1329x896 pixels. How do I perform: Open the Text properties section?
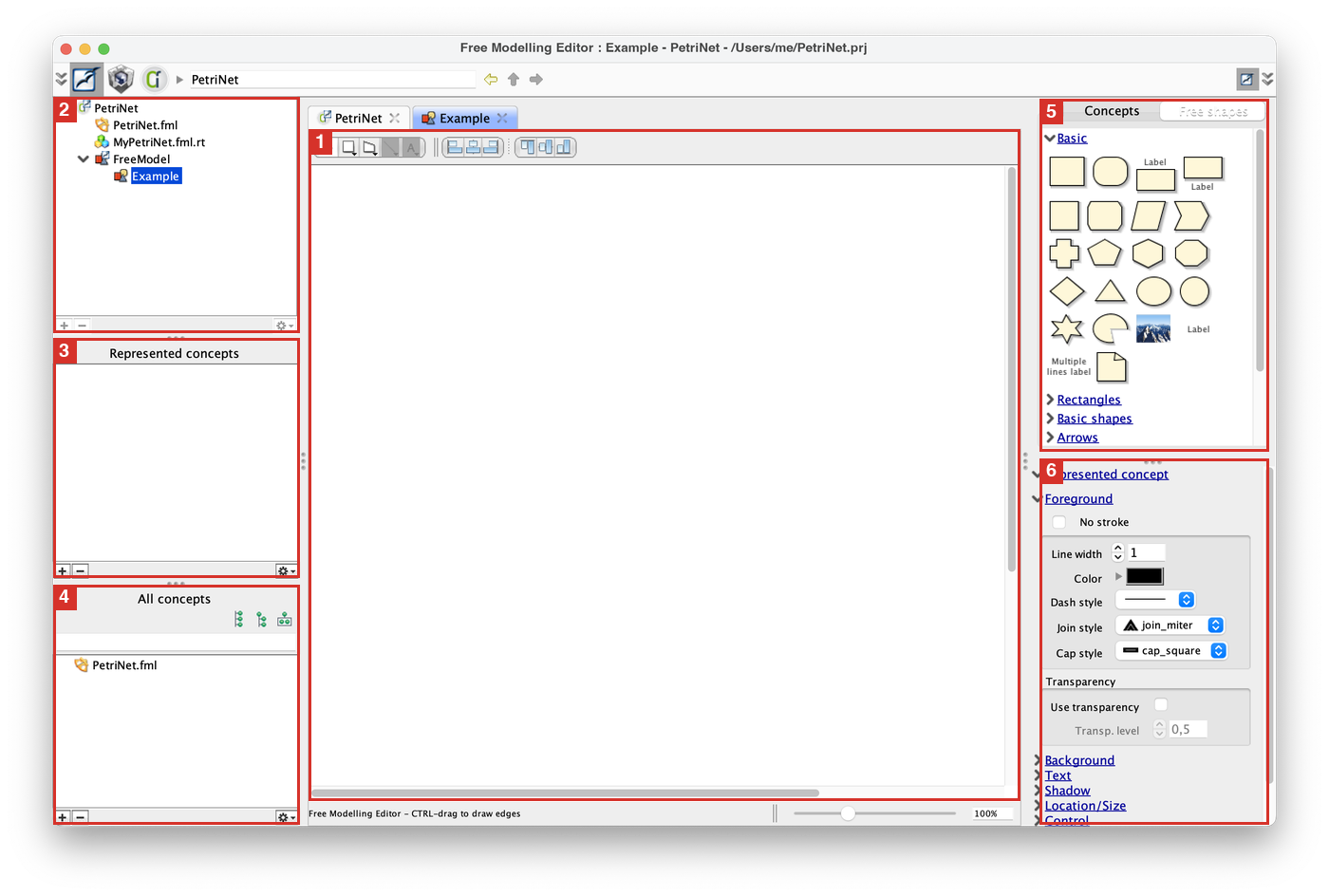tap(1058, 775)
